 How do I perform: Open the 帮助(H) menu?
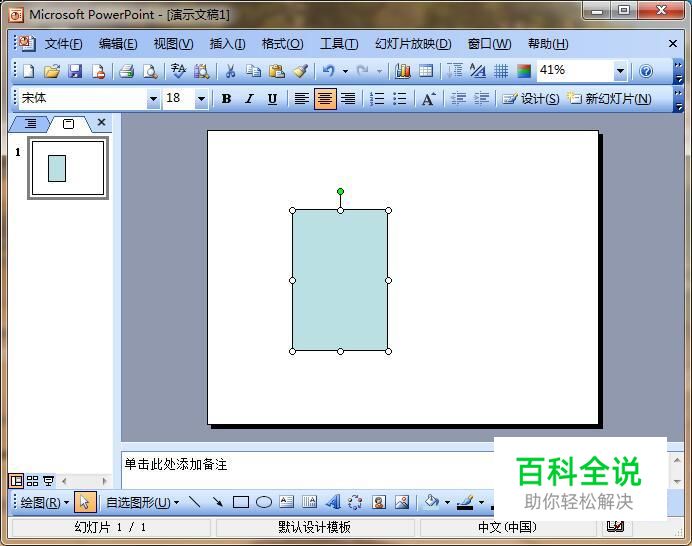[548, 44]
